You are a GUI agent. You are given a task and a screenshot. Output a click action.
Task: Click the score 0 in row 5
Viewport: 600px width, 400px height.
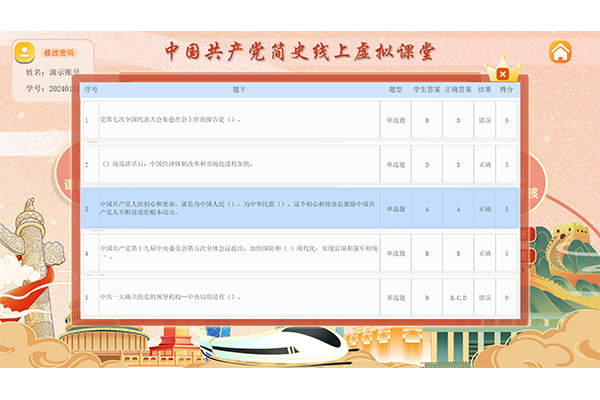point(507,297)
